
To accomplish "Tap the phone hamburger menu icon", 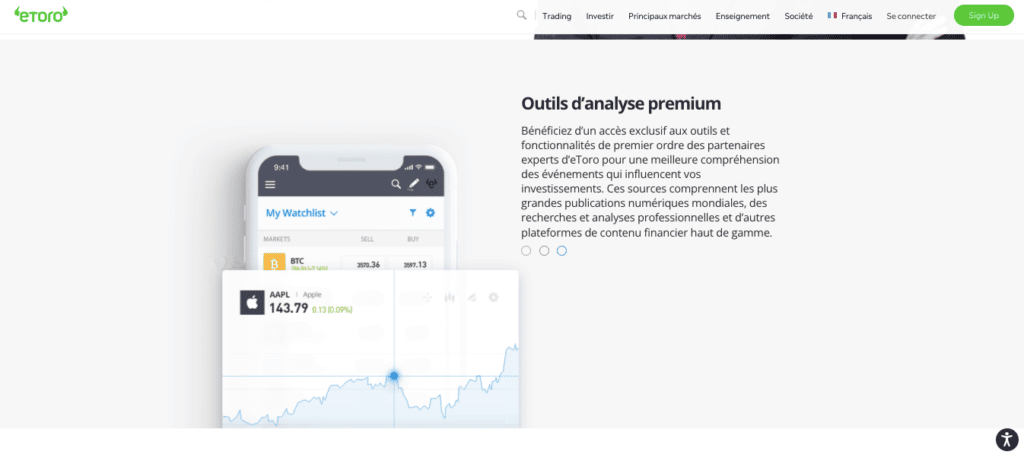I will click(x=270, y=185).
